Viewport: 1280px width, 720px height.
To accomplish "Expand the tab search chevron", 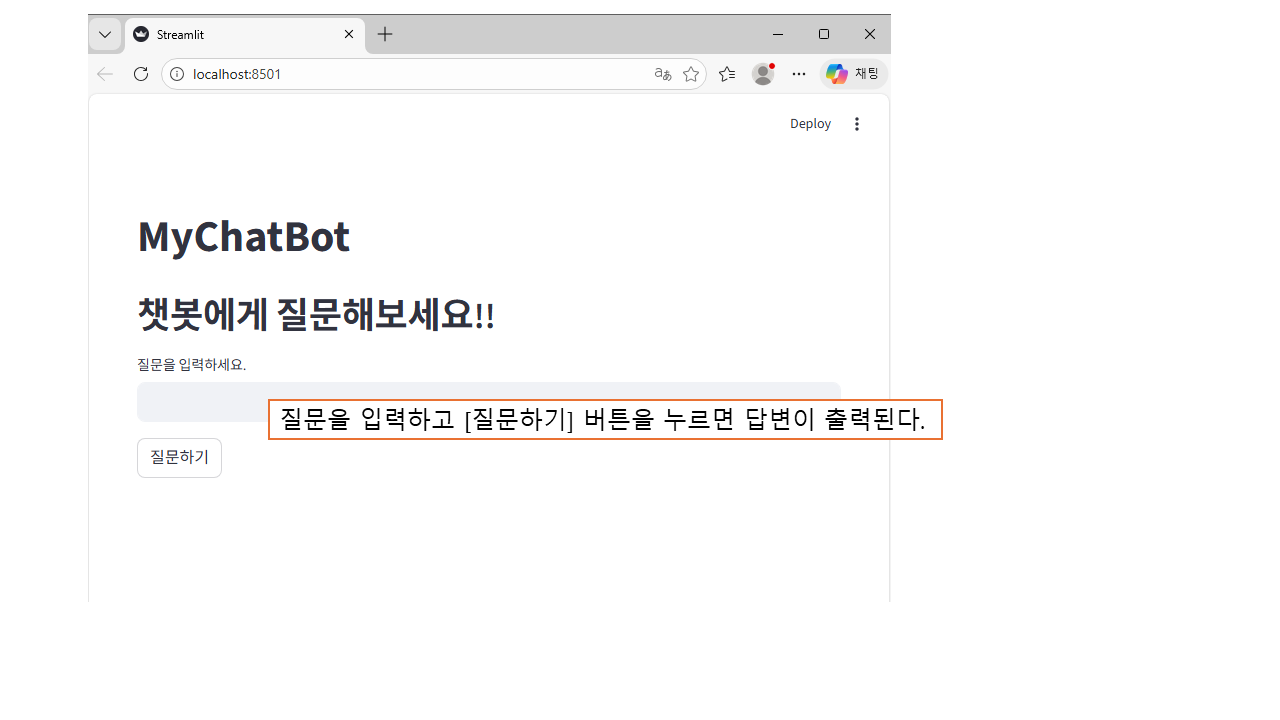I will (x=105, y=34).
